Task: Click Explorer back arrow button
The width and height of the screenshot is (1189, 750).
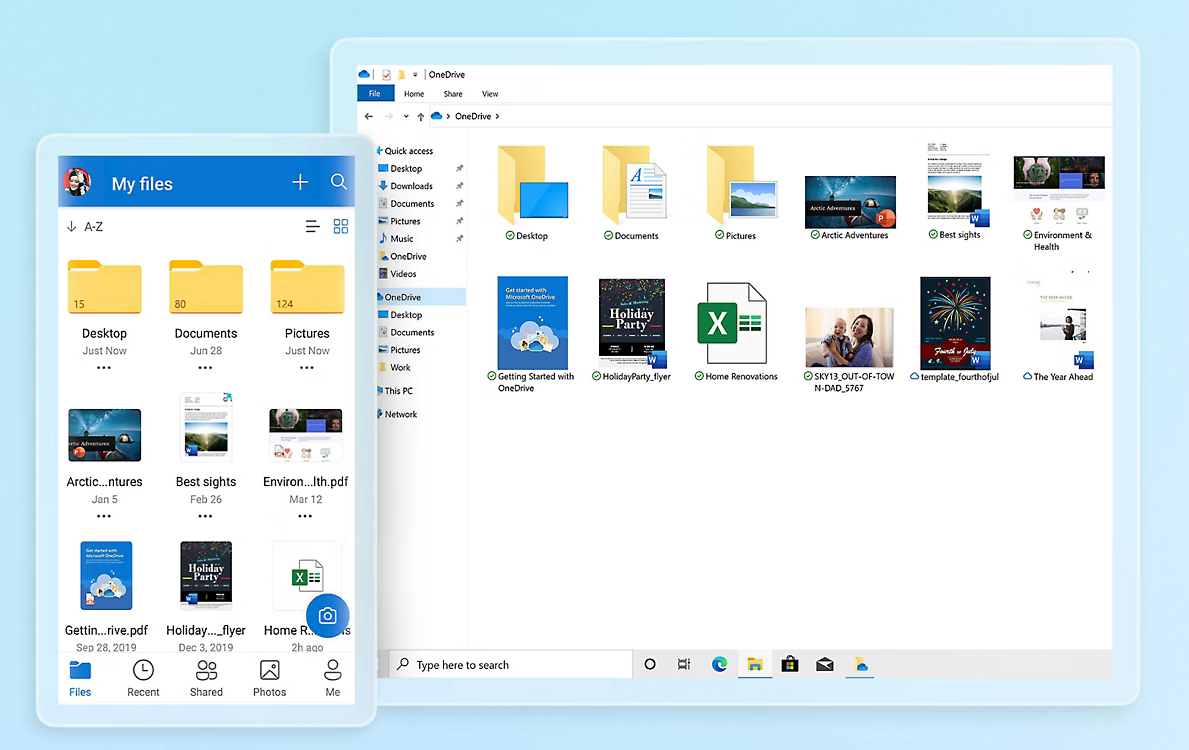Action: pos(369,116)
